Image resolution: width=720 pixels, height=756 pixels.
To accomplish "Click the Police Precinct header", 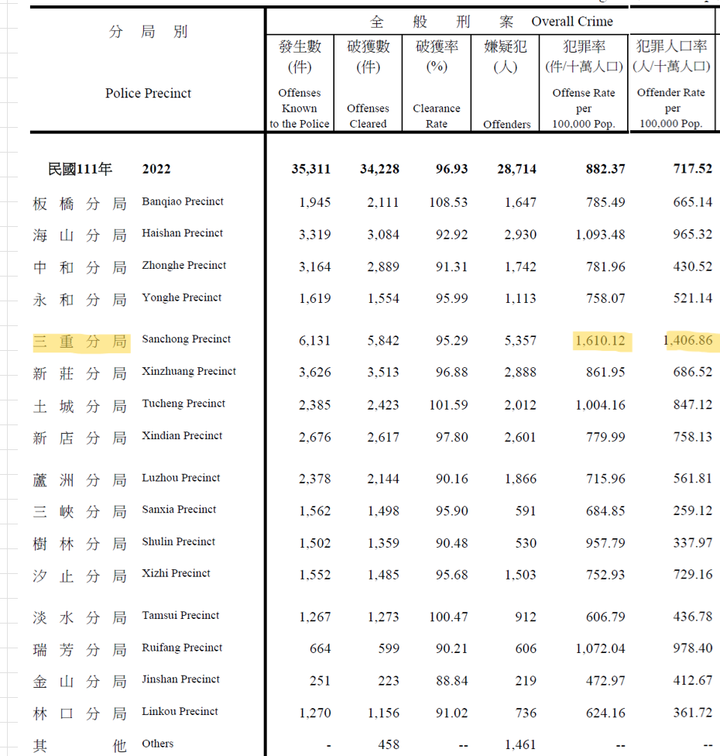I will coord(148,94).
